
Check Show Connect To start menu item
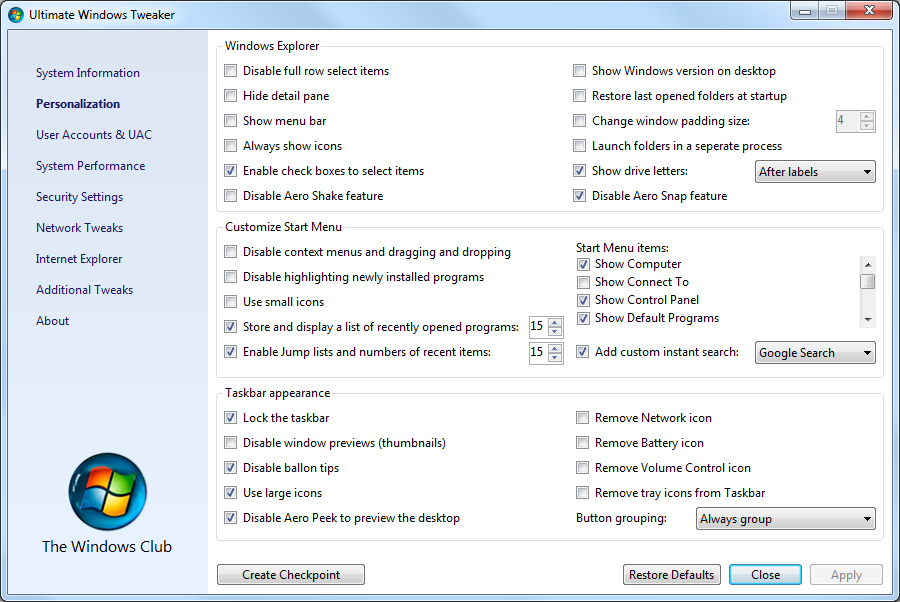[583, 282]
